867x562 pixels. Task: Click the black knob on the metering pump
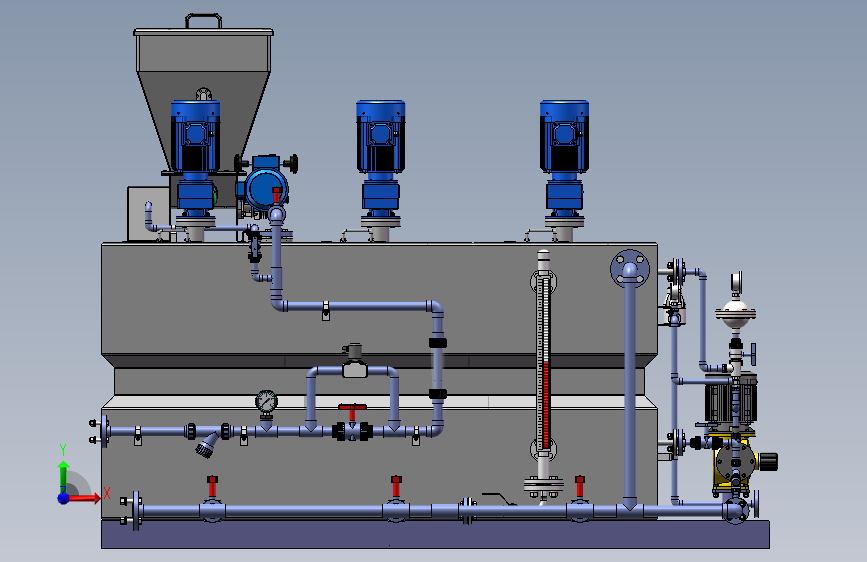point(769,461)
